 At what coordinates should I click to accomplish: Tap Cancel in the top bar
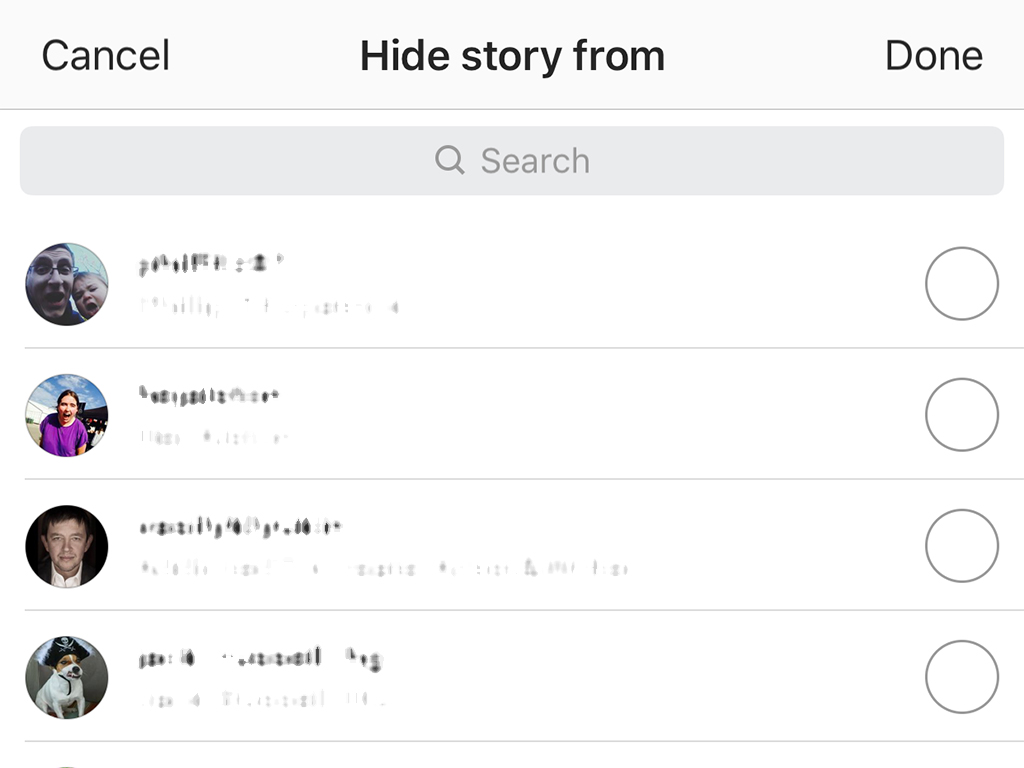[x=105, y=55]
